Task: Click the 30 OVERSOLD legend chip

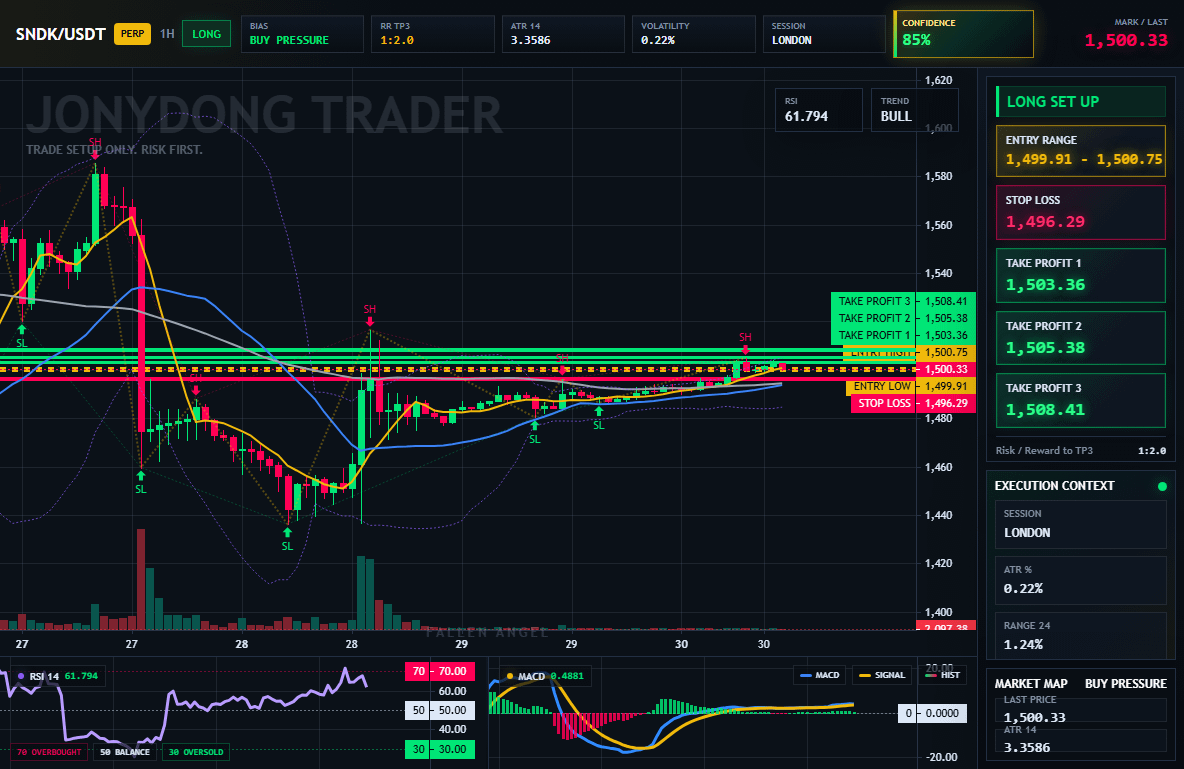Action: (x=196, y=752)
